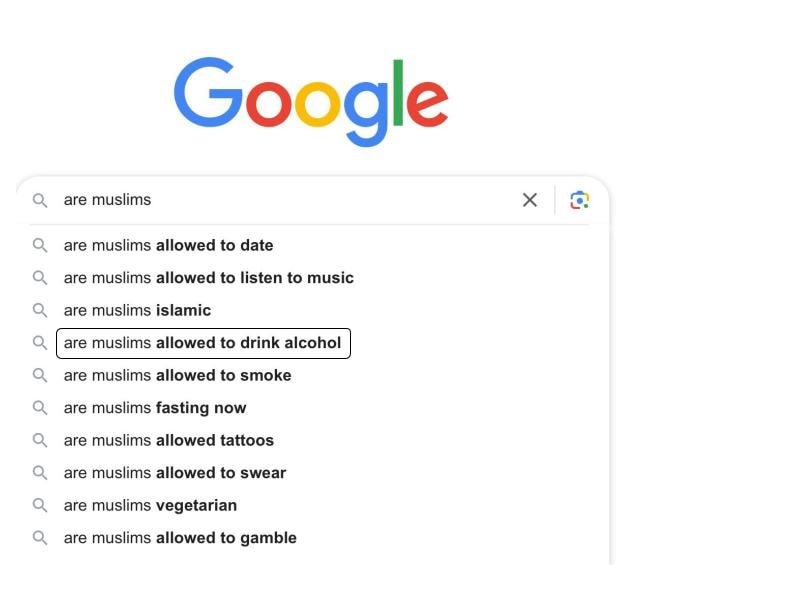Image resolution: width=800 pixels, height=600 pixels.
Task: Click the search icon beside 'are muslims allowed to date'
Action: click(x=40, y=245)
